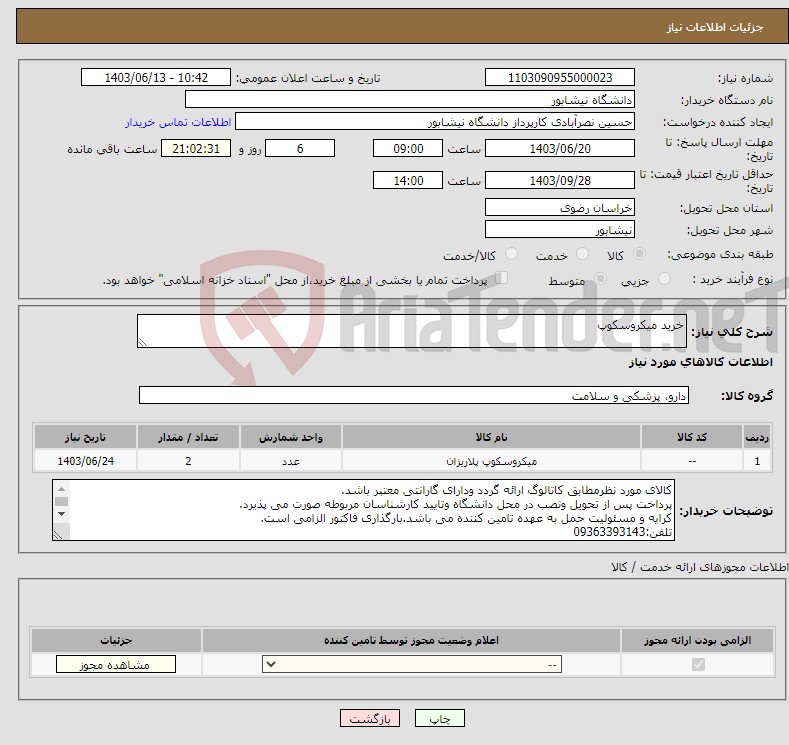The image size is (789, 745).
Task: Click the تاریخ نیاز column header
Action: [x=85, y=437]
